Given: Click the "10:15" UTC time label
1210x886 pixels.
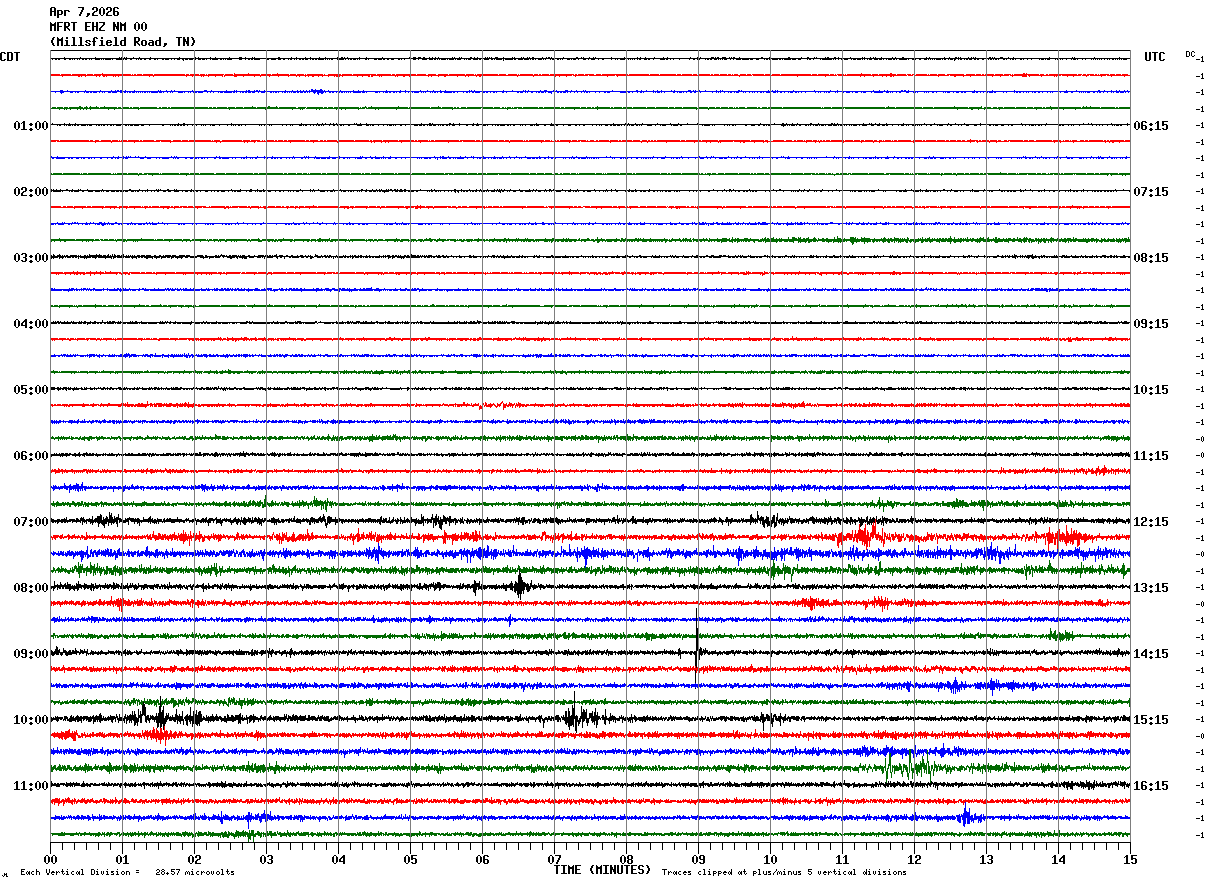Looking at the screenshot, I should 1150,390.
